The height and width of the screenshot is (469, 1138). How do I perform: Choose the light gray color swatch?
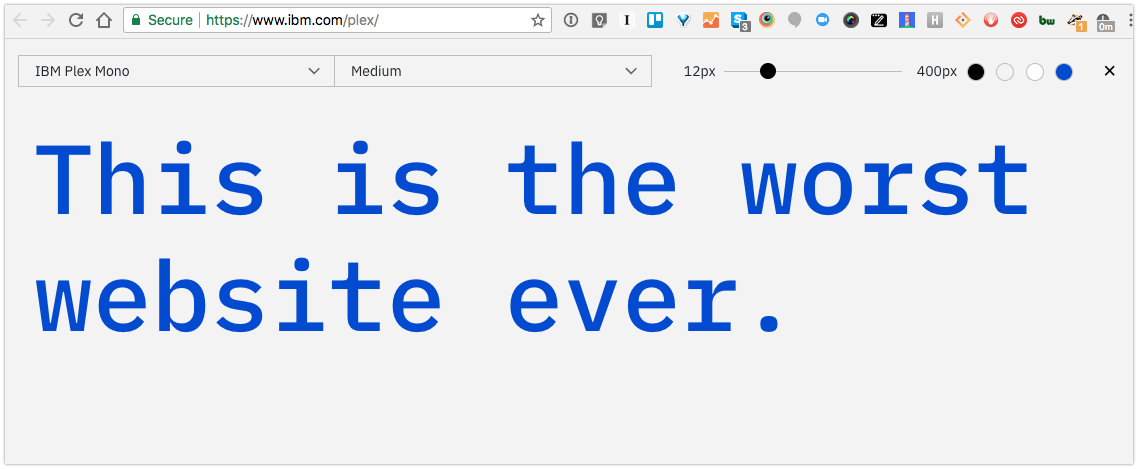(1005, 72)
